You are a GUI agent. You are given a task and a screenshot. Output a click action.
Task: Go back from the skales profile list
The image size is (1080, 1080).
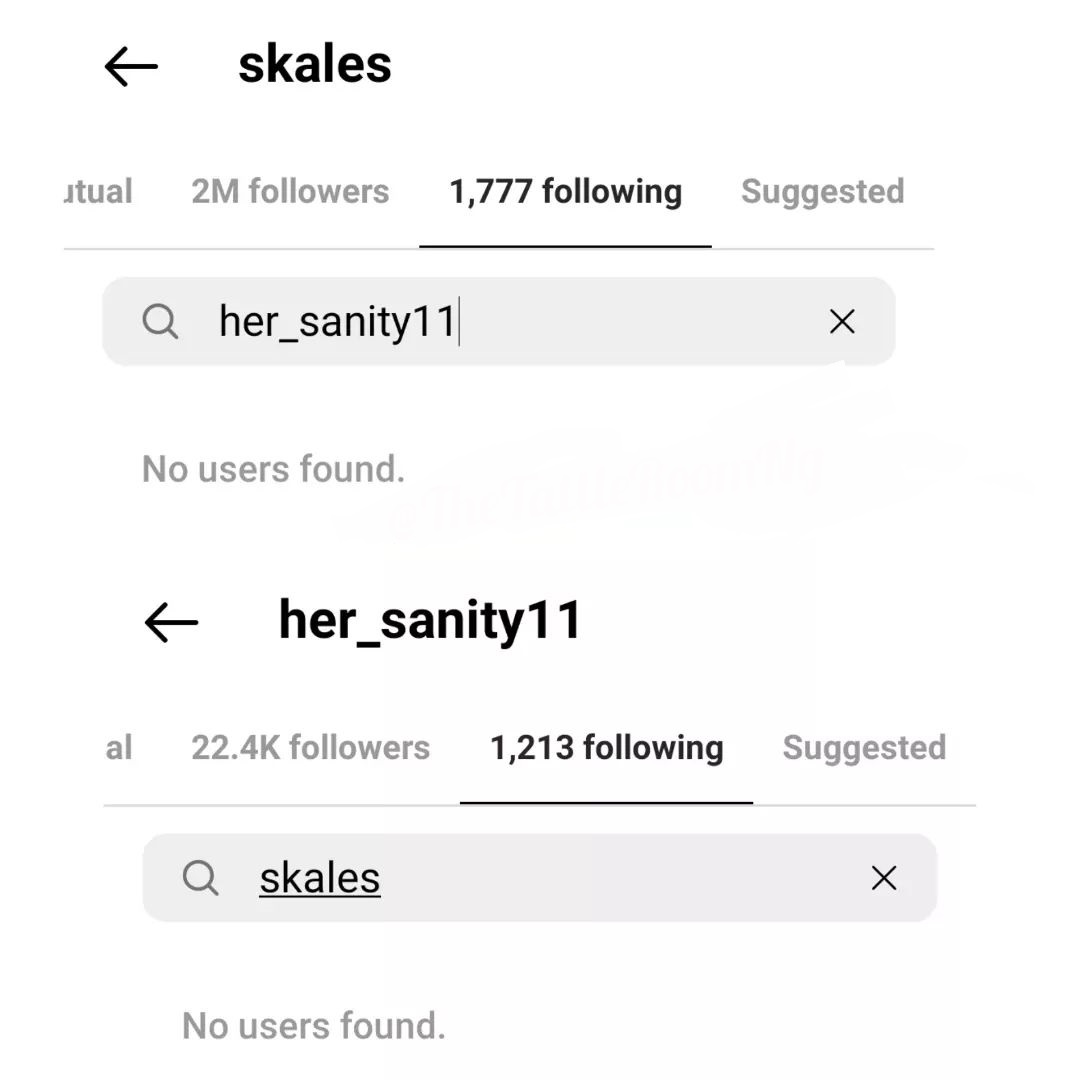pos(131,66)
